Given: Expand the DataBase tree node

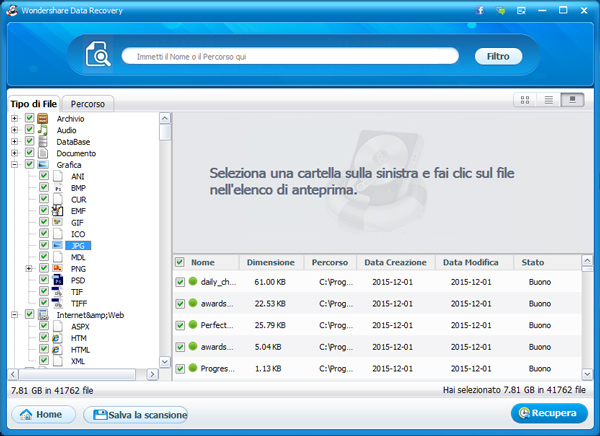Looking at the screenshot, I should [15, 142].
